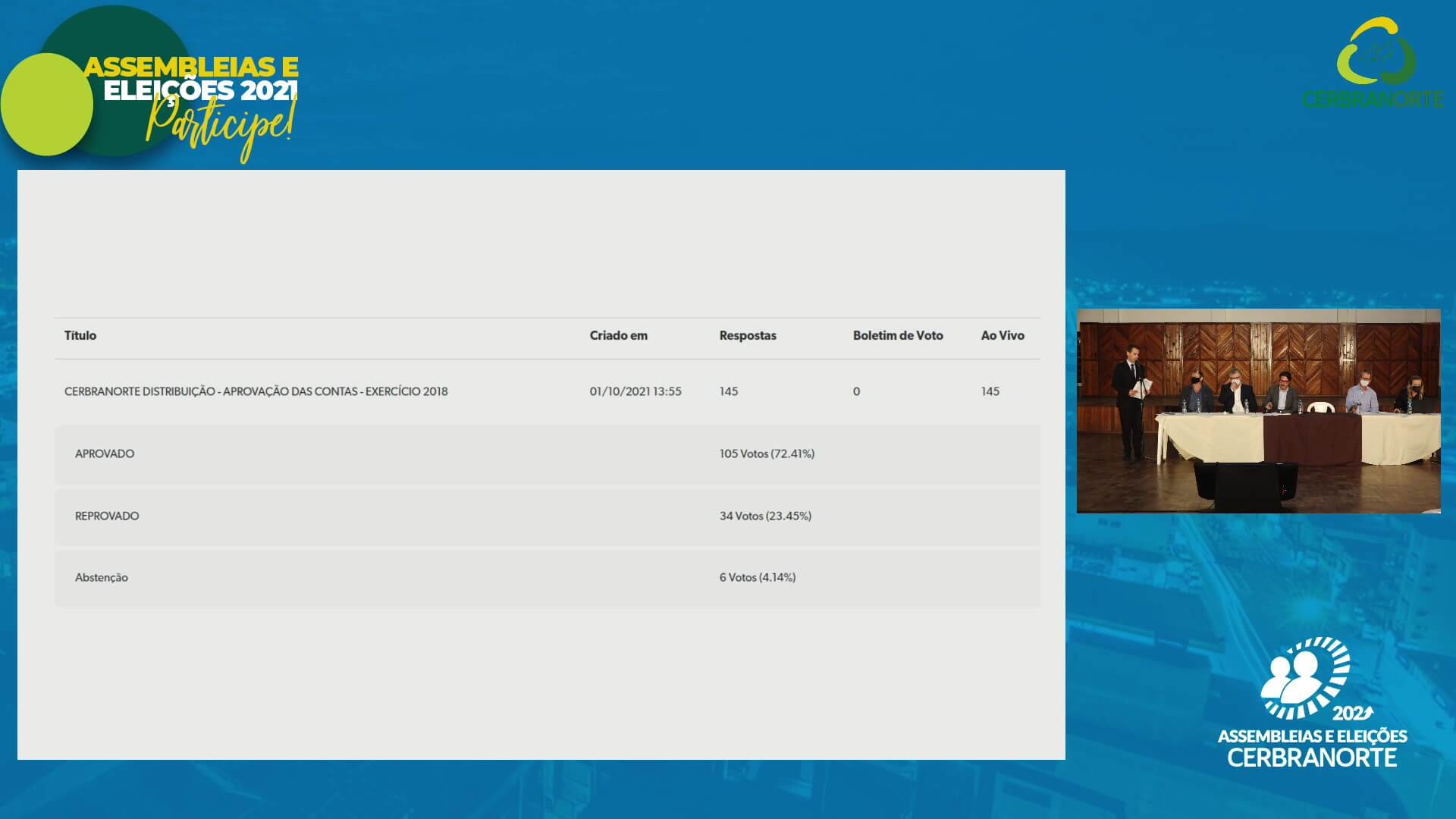The width and height of the screenshot is (1456, 819).
Task: Click the Ao Vivo count 145
Action: 990,391
